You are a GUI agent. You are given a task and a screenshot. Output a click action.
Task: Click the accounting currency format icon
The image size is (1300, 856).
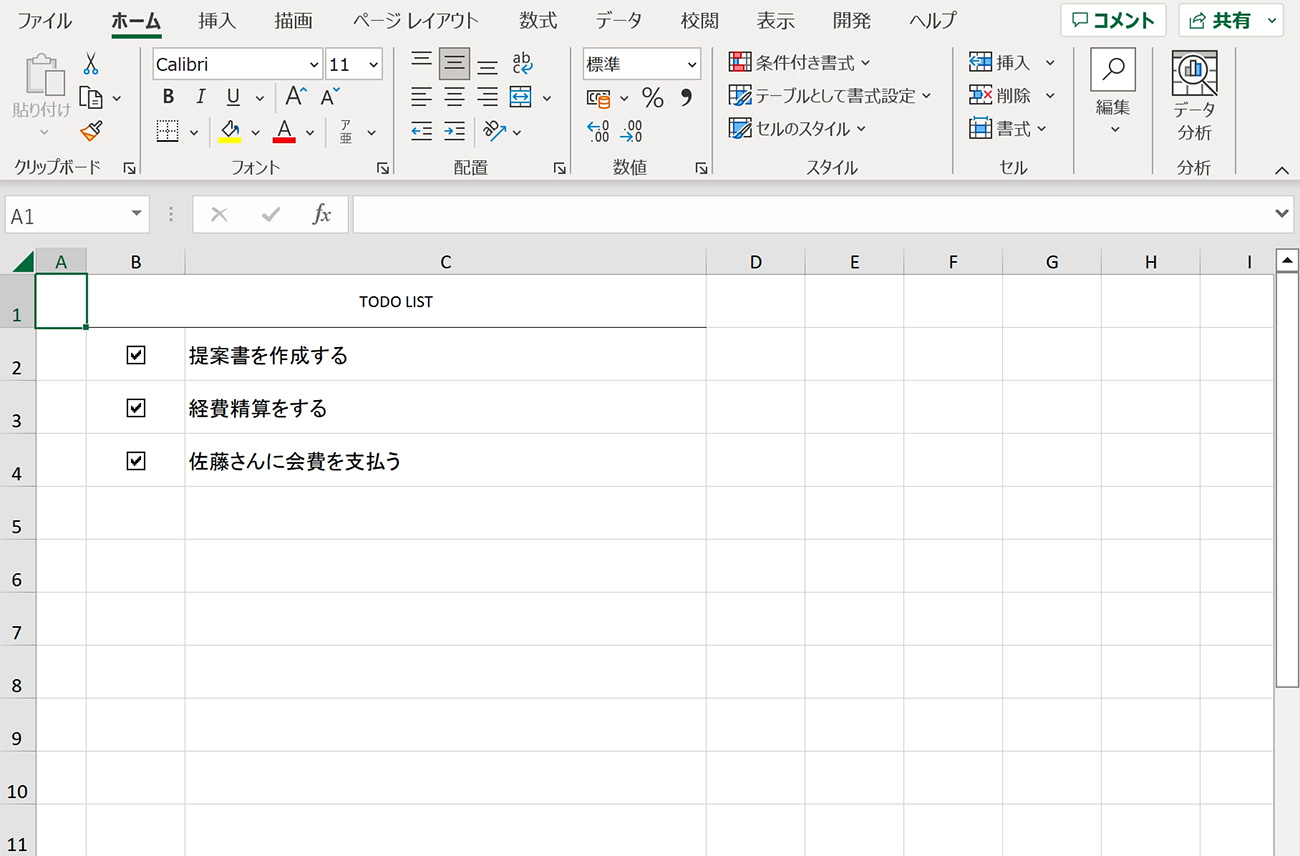(x=598, y=98)
